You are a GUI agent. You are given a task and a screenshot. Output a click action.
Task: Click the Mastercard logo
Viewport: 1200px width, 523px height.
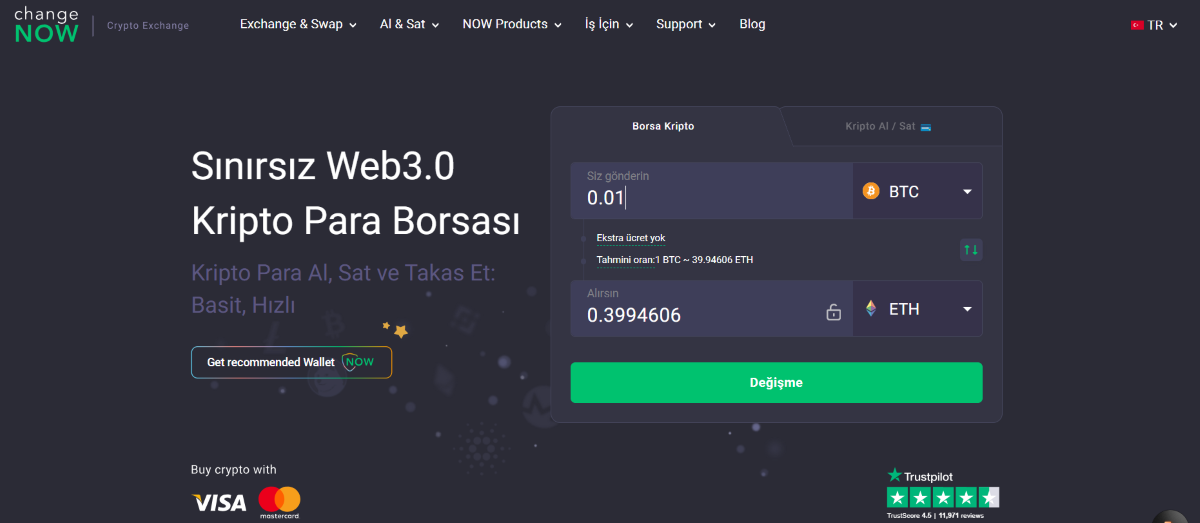(x=279, y=502)
